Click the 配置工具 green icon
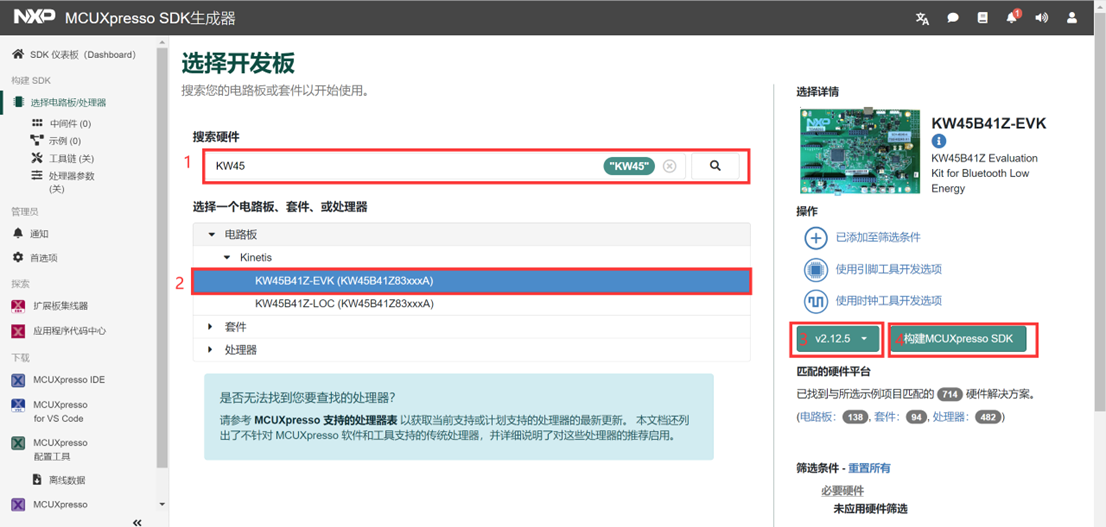Image resolution: width=1106 pixels, height=527 pixels. (18, 444)
